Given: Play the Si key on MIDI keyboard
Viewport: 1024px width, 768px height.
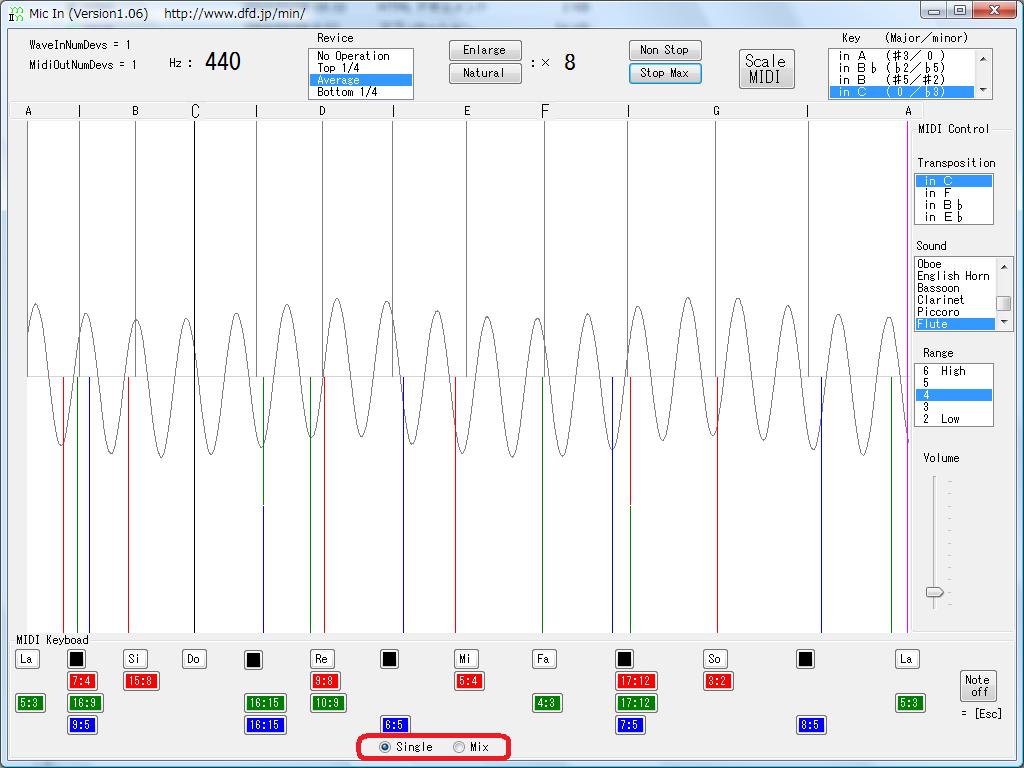Looking at the screenshot, I should point(135,659).
